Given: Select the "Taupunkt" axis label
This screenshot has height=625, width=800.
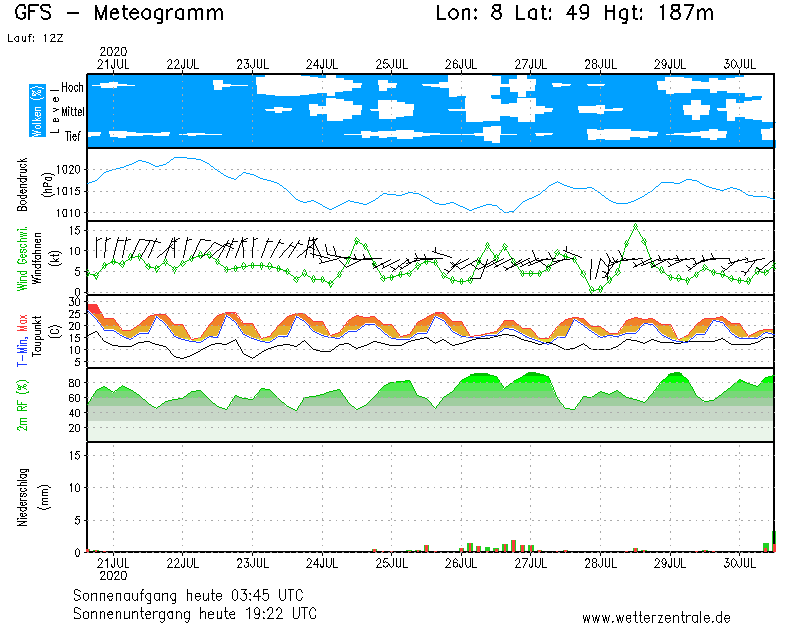Looking at the screenshot, I should coord(36,334).
